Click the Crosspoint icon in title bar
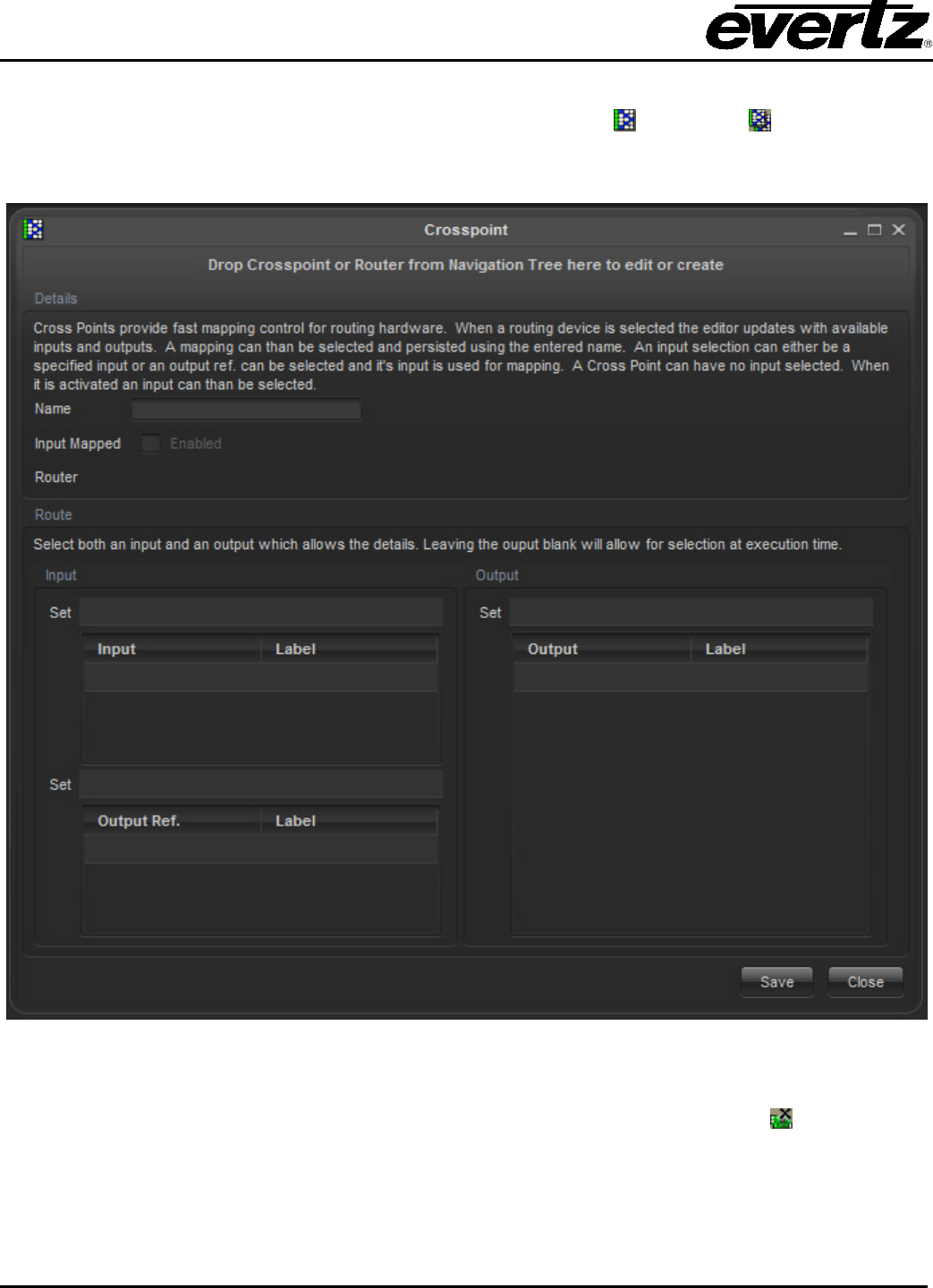Image resolution: width=933 pixels, height=1288 pixels. coord(33,230)
